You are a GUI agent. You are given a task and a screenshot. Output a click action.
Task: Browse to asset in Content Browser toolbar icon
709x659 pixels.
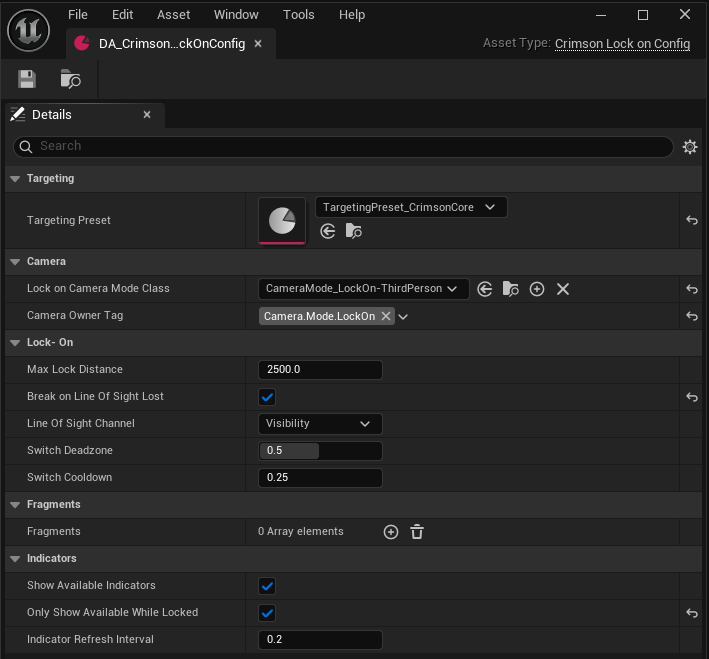coord(71,79)
